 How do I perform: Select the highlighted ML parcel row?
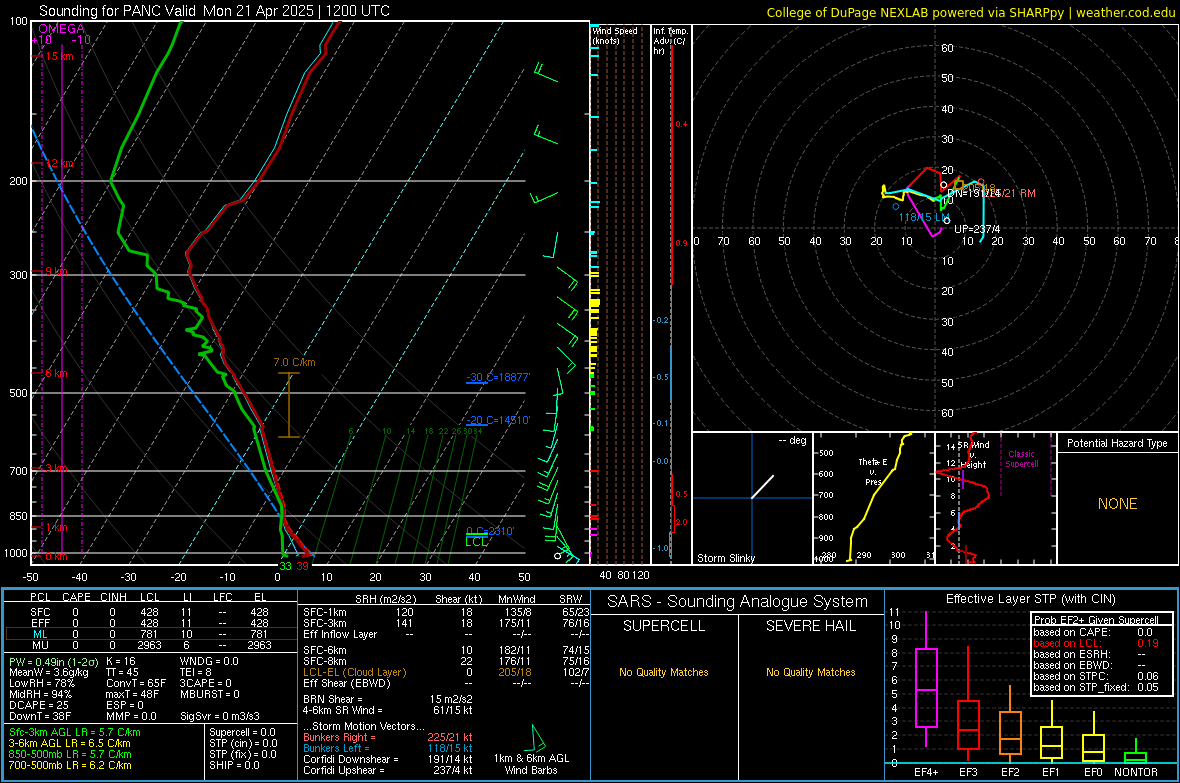pyautogui.click(x=151, y=634)
